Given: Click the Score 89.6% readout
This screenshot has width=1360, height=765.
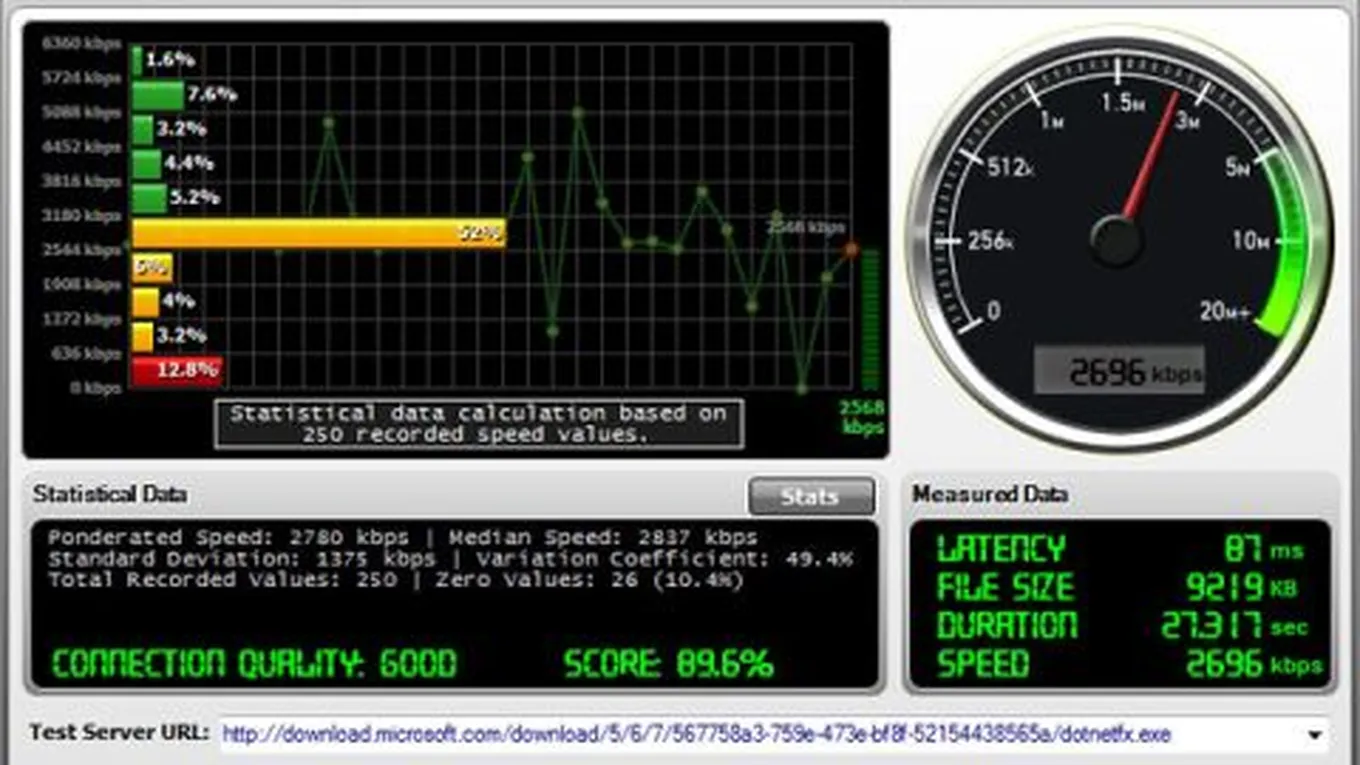Looking at the screenshot, I should pyautogui.click(x=668, y=664).
